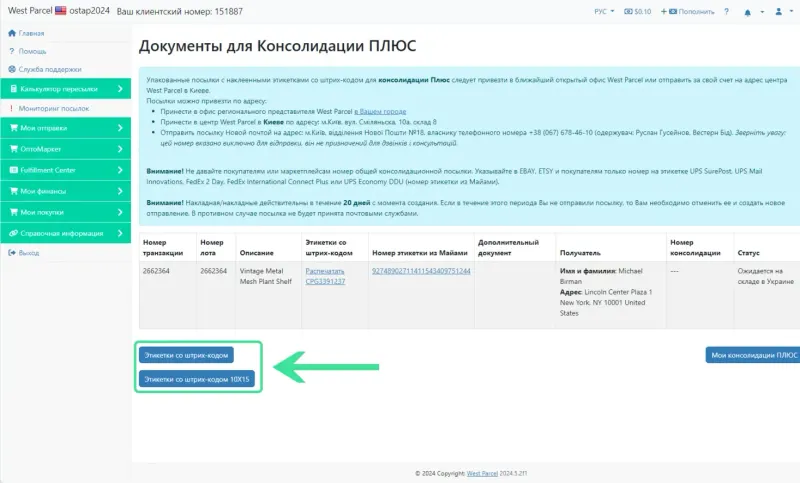800x483 pixels.
Task: Click the West Parcel logo text
Action: (x=30, y=10)
